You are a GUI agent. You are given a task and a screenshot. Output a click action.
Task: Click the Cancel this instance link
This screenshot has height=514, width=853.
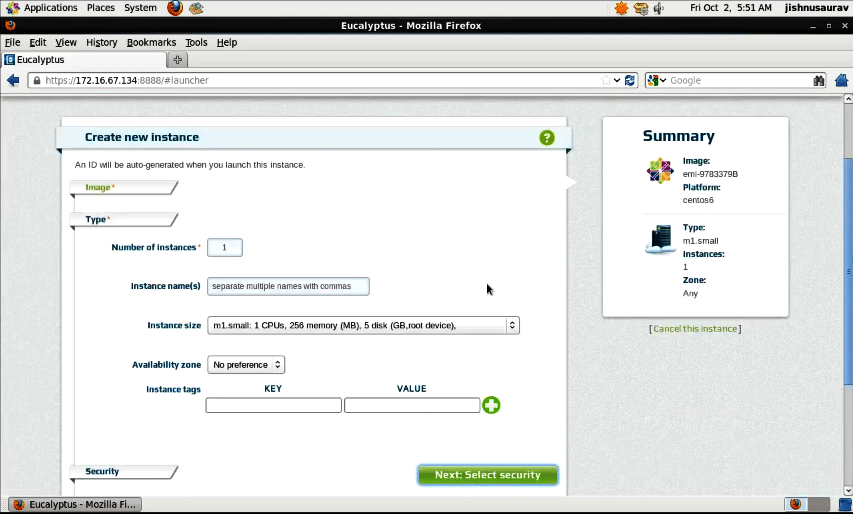(x=695, y=329)
